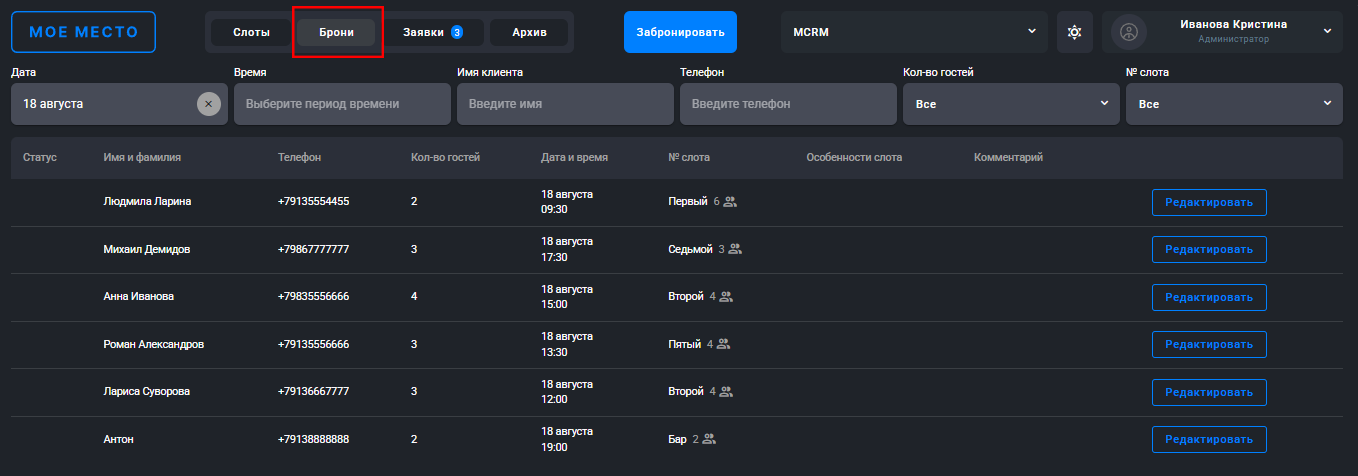The image size is (1358, 476).
Task: Click the user avatar icon
Action: [x=1130, y=32]
